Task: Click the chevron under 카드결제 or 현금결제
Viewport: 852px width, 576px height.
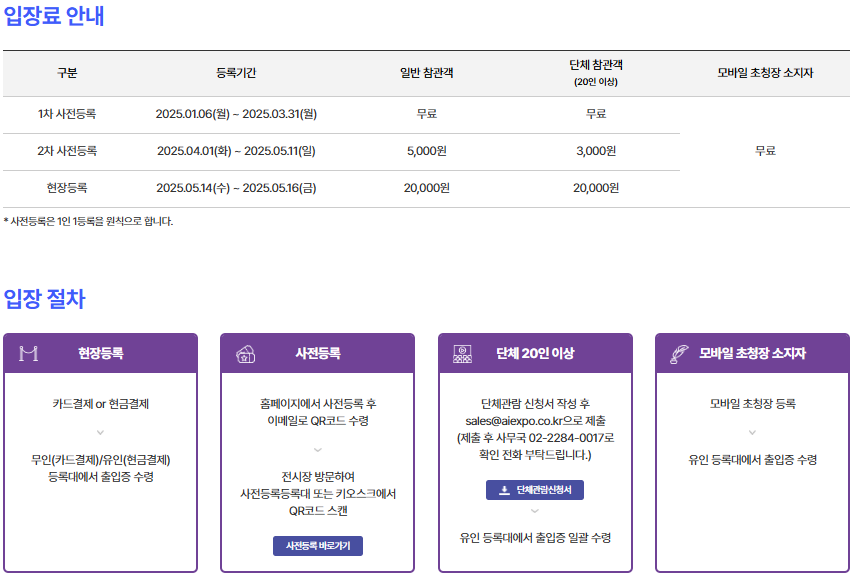Action: pyautogui.click(x=100, y=433)
